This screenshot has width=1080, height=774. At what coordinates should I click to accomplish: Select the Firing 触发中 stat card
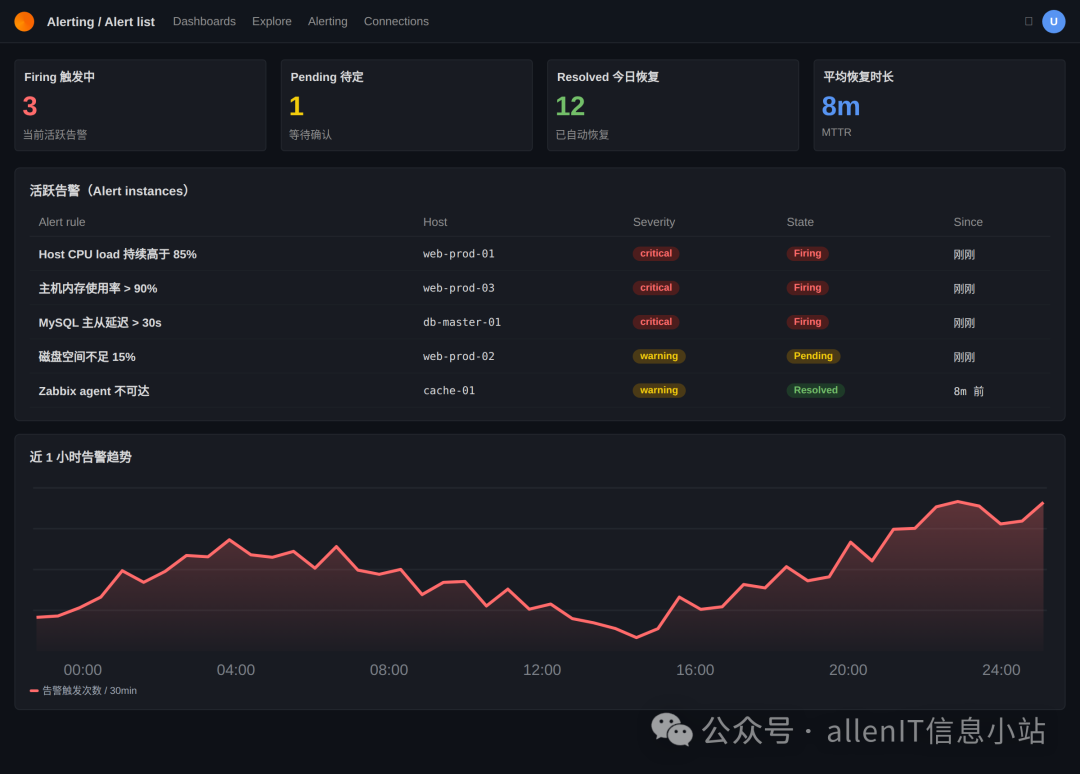pos(141,105)
